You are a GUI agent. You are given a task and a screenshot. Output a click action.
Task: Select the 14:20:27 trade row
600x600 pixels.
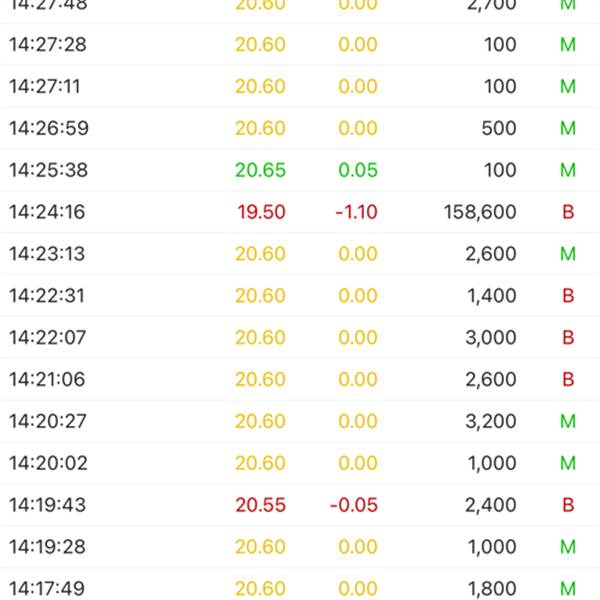300,421
